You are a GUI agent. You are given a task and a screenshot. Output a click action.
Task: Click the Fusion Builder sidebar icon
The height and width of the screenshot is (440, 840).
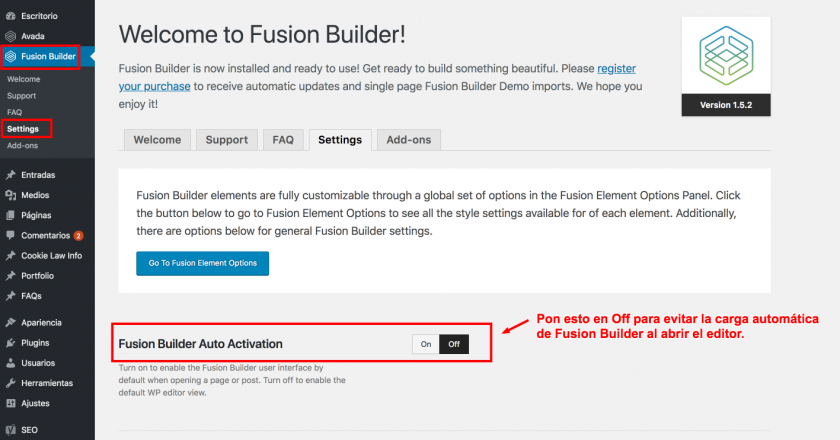(10, 56)
